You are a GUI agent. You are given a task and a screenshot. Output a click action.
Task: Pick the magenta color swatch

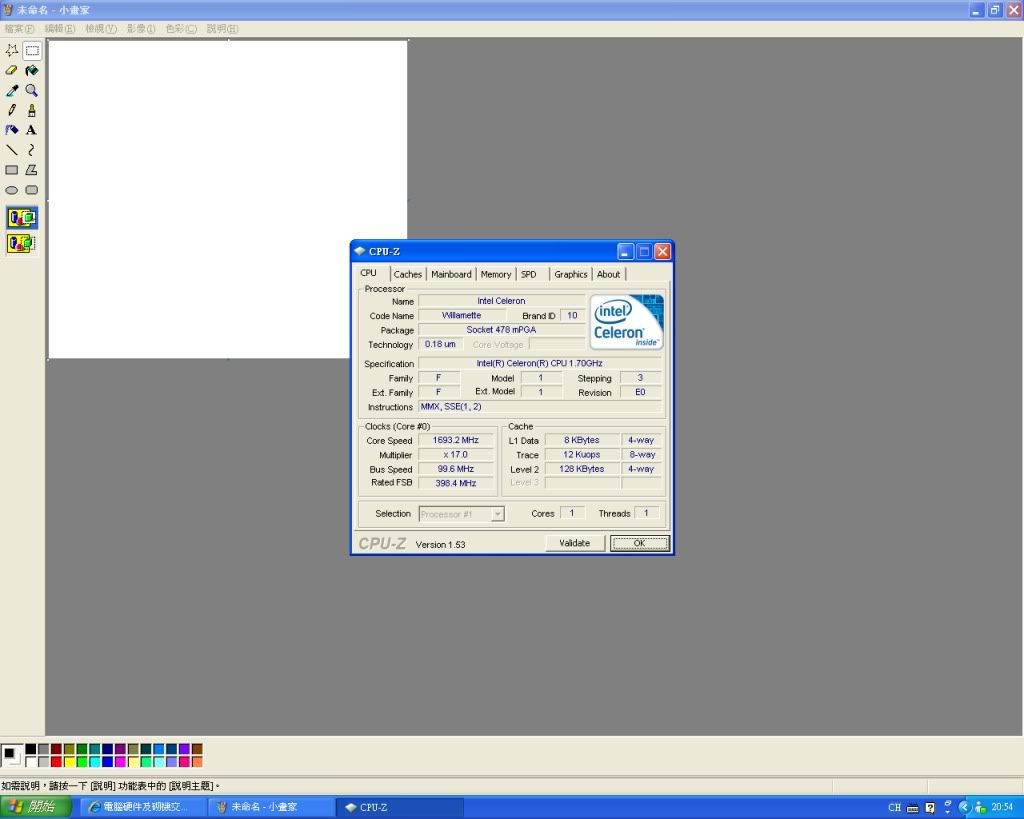[x=120, y=762]
